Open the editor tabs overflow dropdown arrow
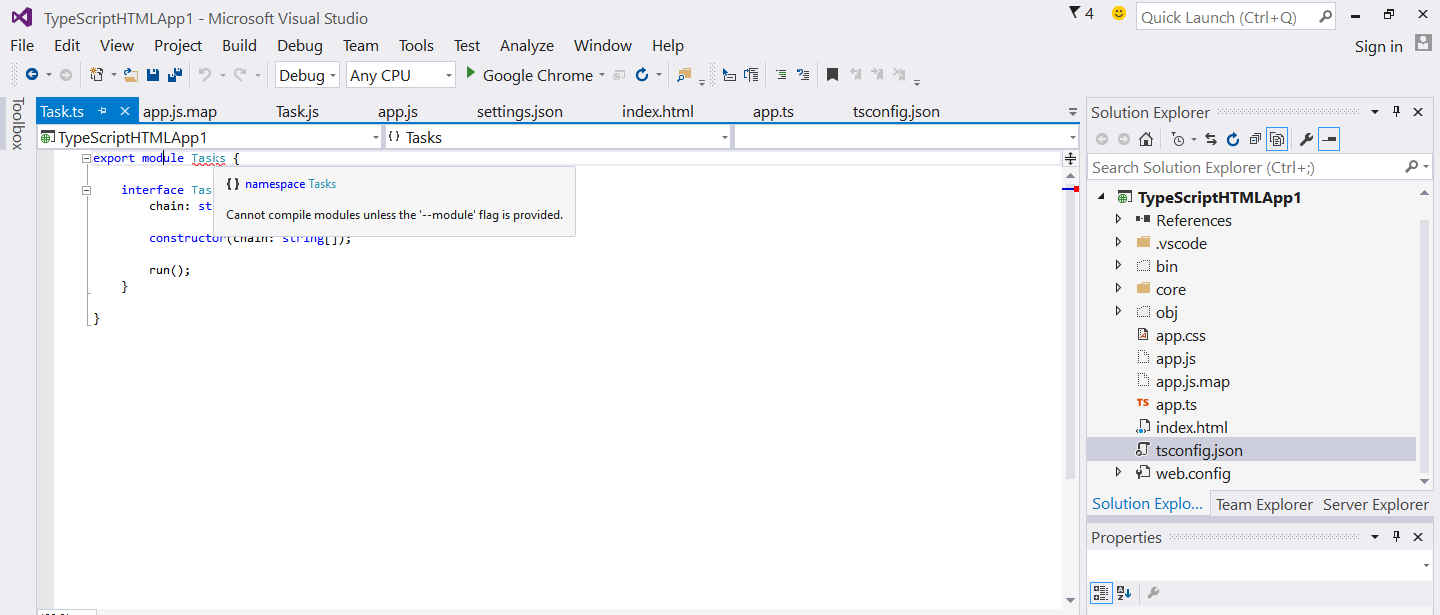1440x615 pixels. pyautogui.click(x=1073, y=112)
